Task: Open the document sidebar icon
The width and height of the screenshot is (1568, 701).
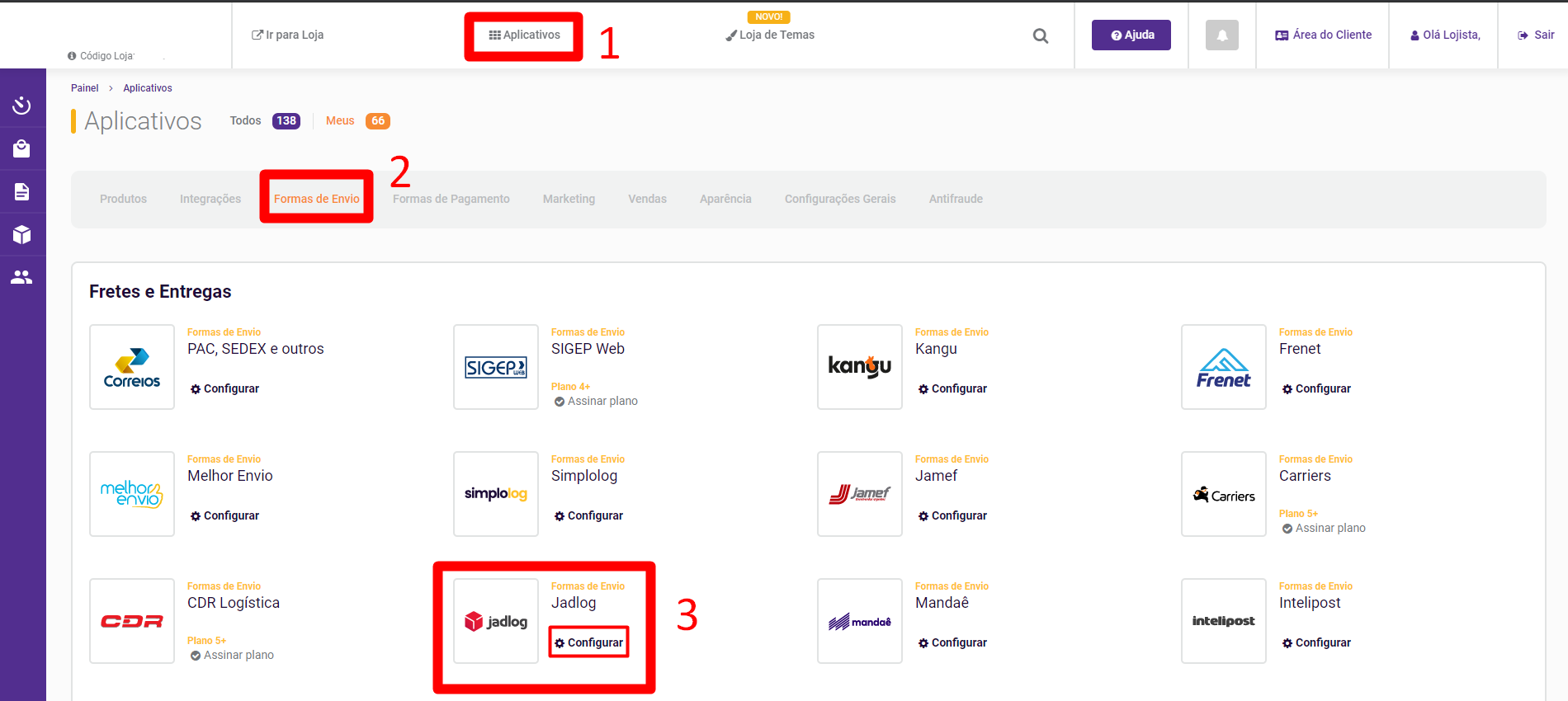Action: pyautogui.click(x=22, y=191)
